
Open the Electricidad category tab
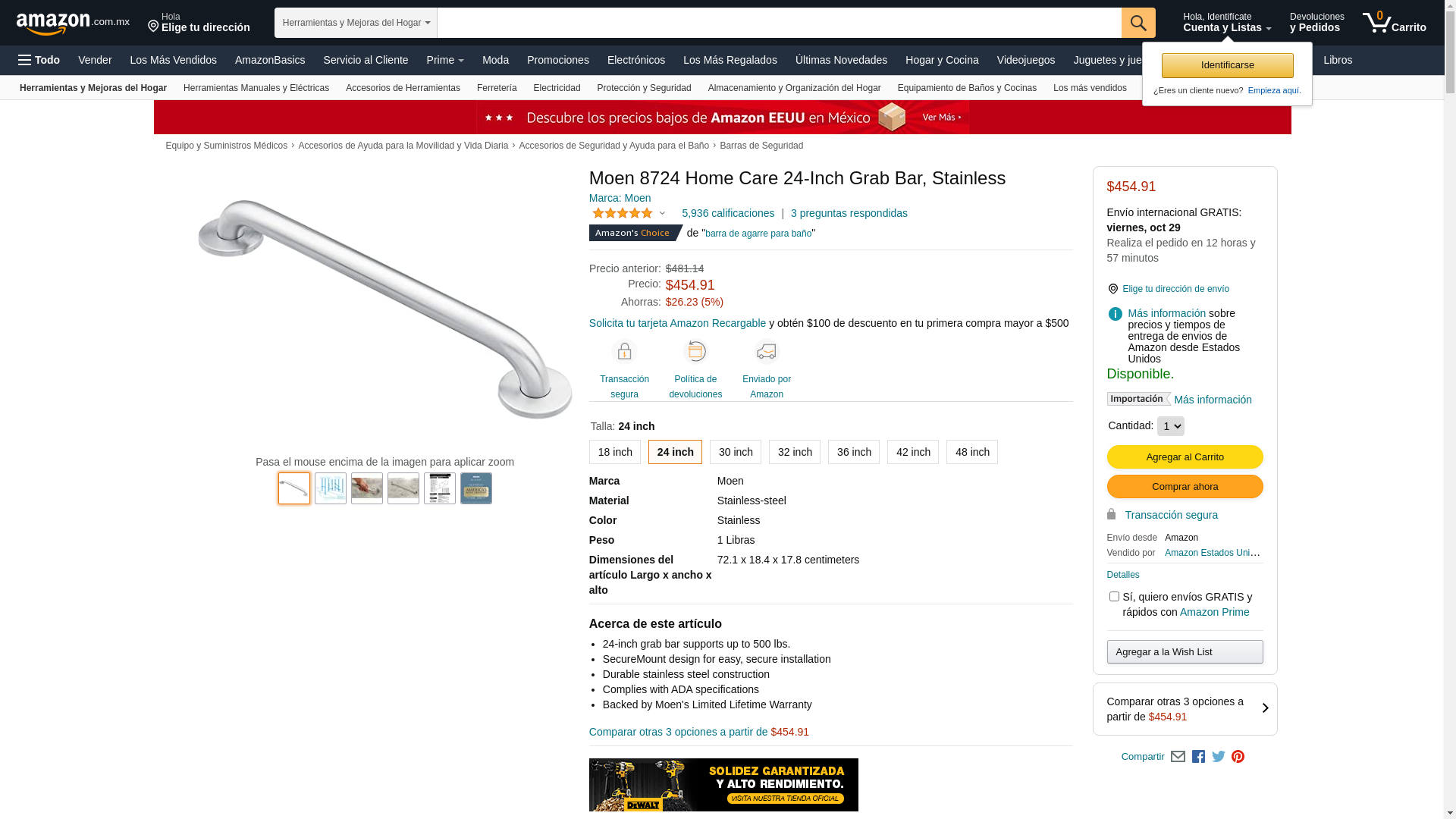pyautogui.click(x=557, y=88)
